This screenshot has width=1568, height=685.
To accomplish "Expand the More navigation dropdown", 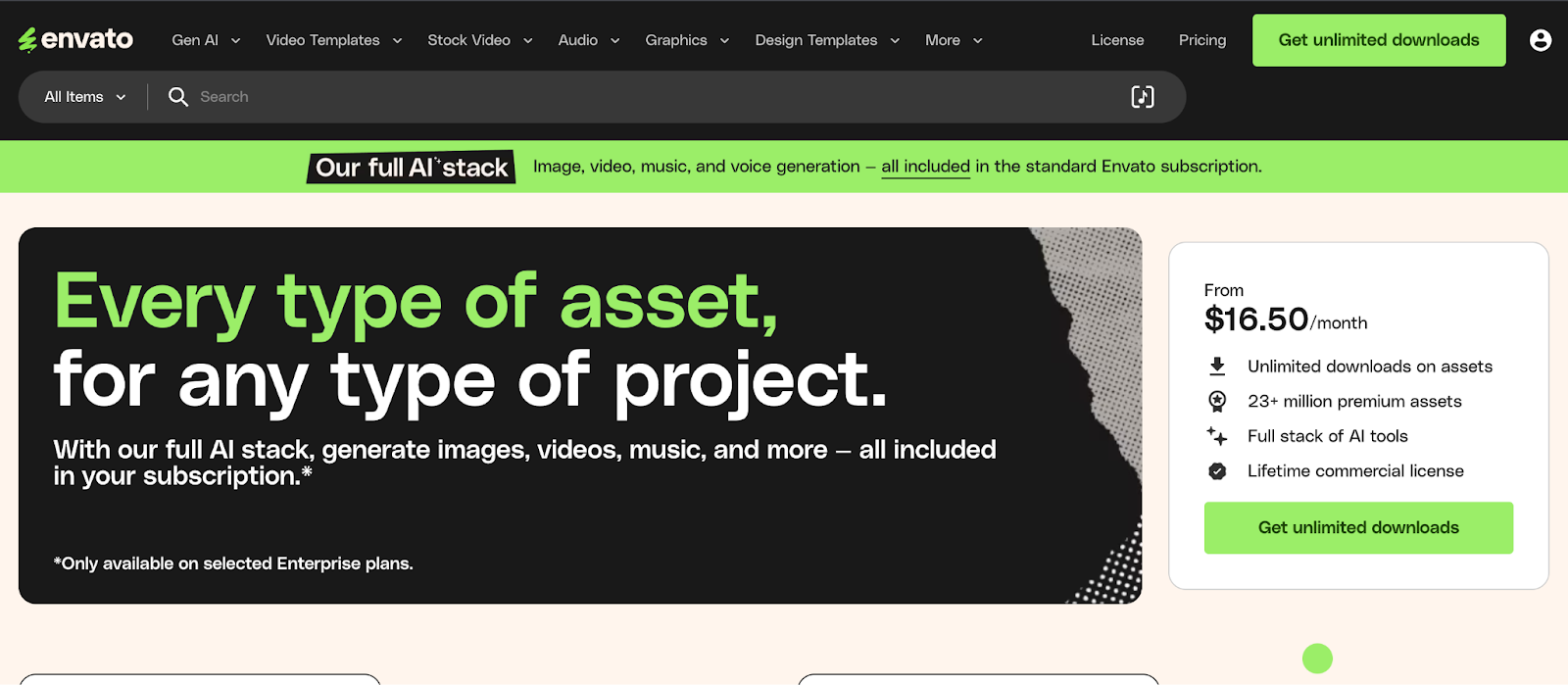I will pos(954,40).
